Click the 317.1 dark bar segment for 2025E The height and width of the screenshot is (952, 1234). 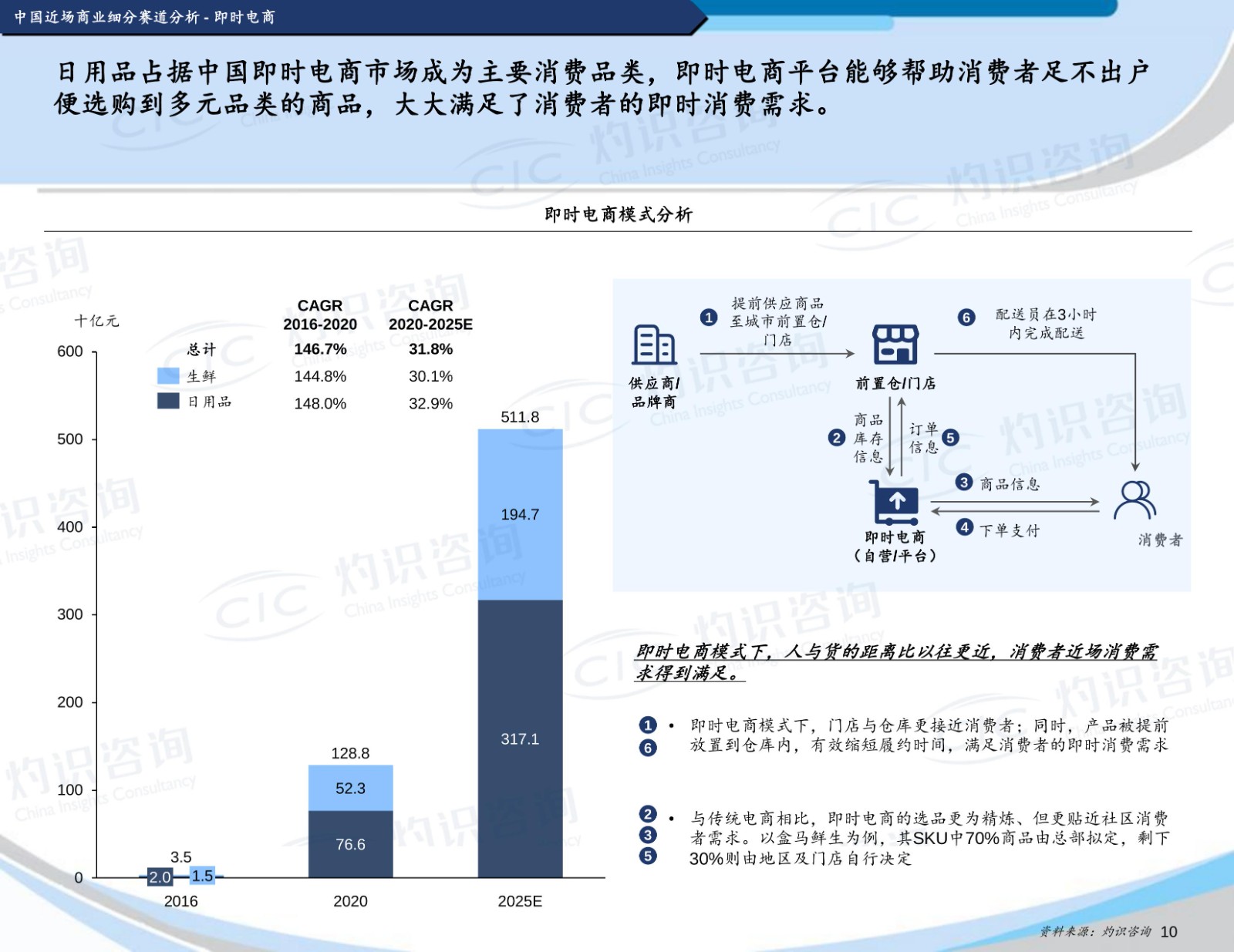[520, 738]
